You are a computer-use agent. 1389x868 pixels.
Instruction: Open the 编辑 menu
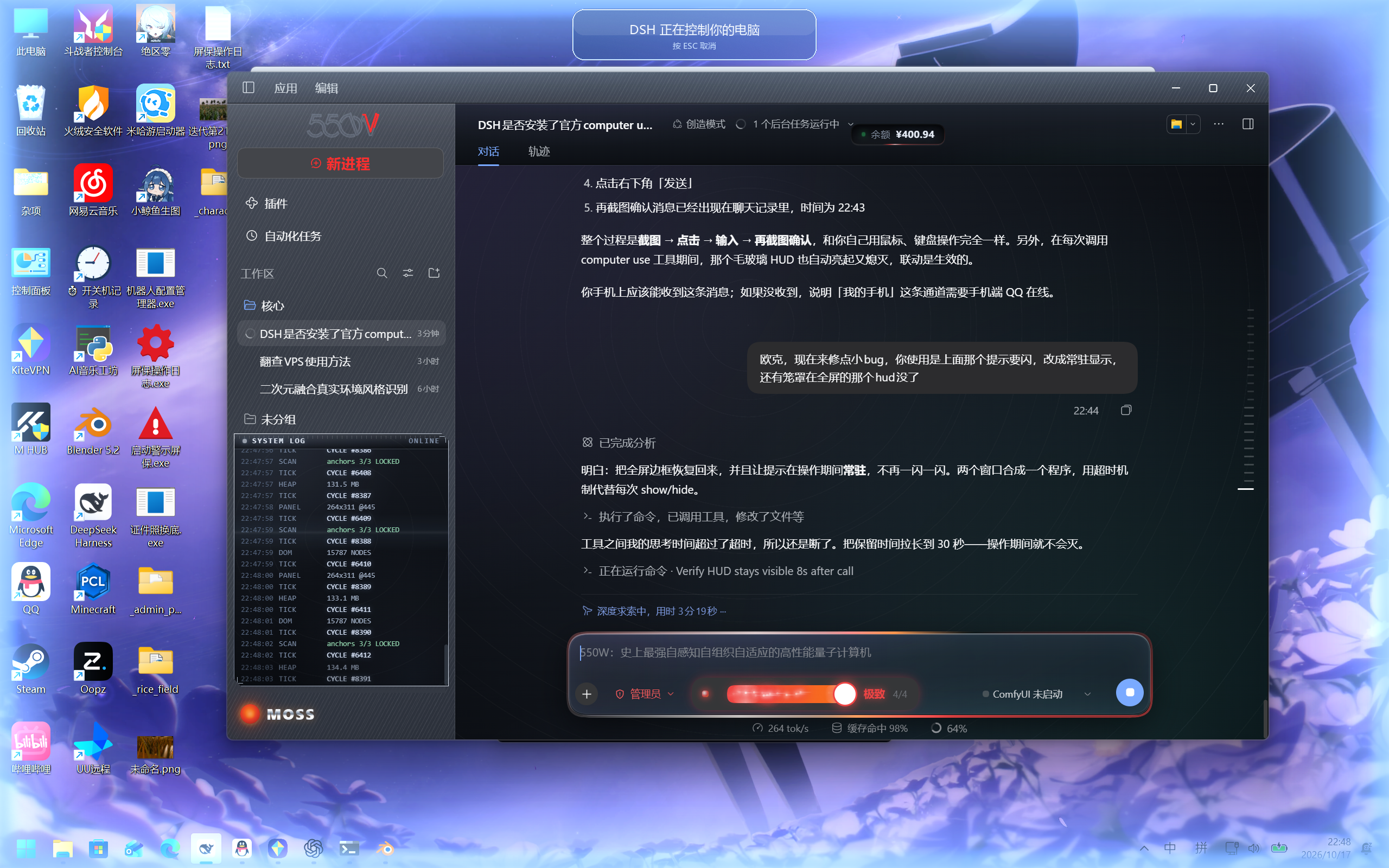327,88
